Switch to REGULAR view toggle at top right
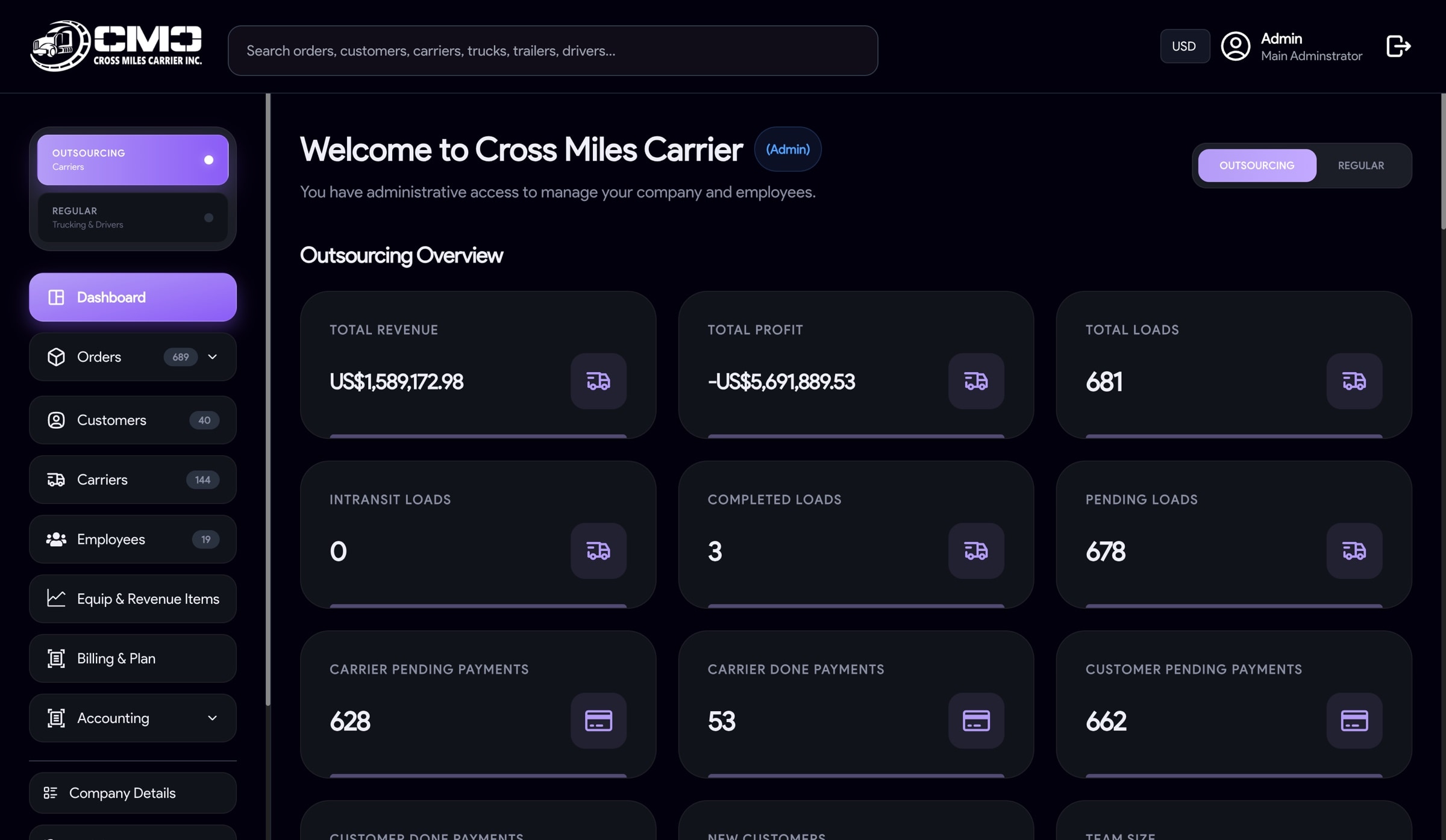Screen dimensions: 1446x840 (1361, 166)
